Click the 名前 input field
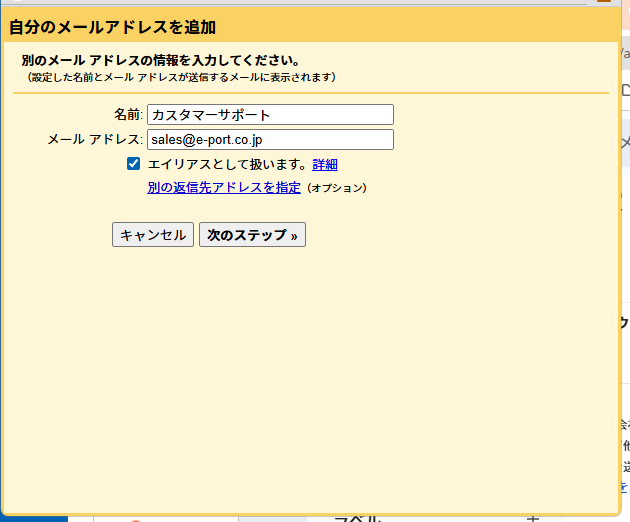This screenshot has height=522, width=630. [x=270, y=115]
